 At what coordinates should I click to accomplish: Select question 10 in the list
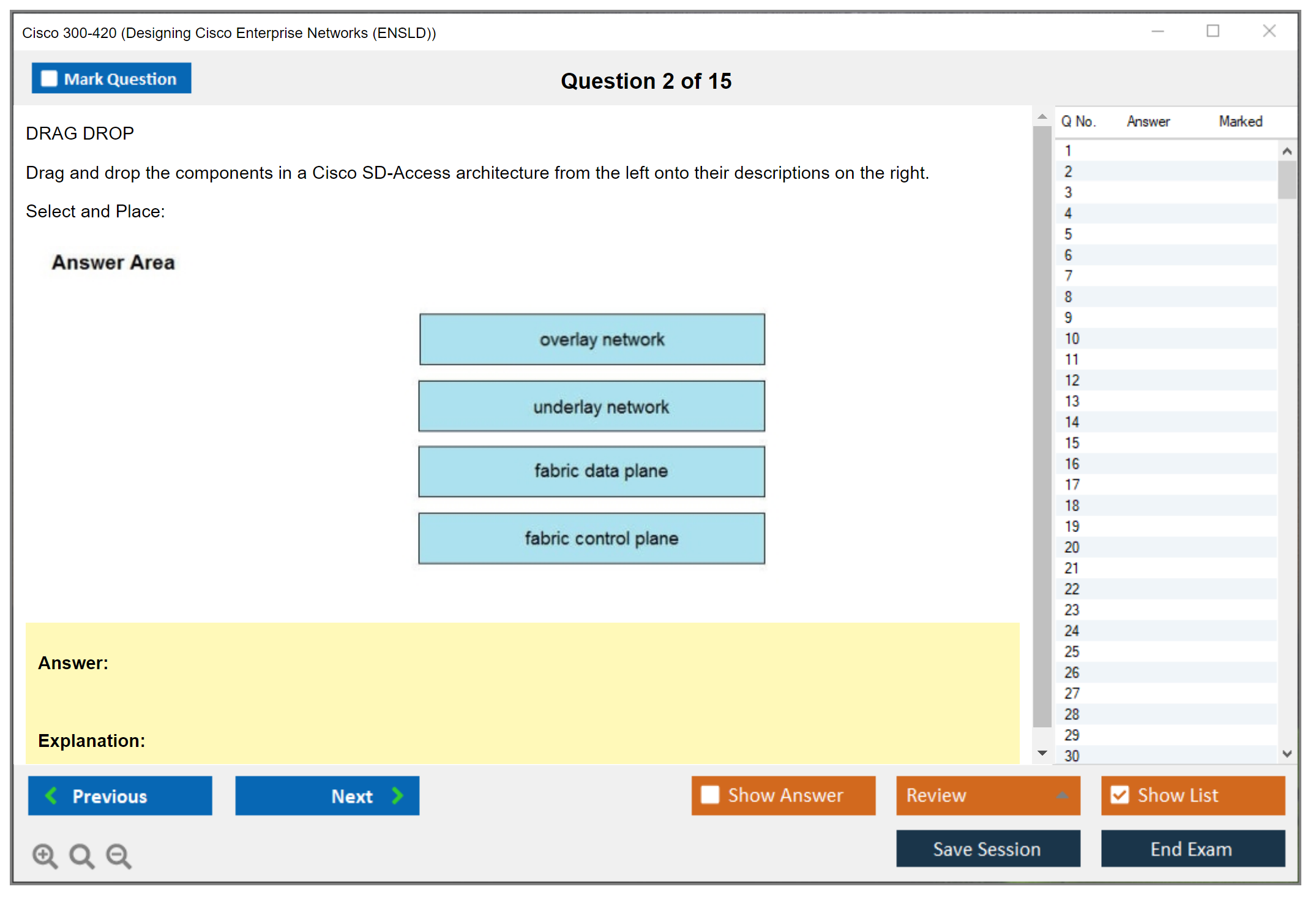tap(1072, 339)
